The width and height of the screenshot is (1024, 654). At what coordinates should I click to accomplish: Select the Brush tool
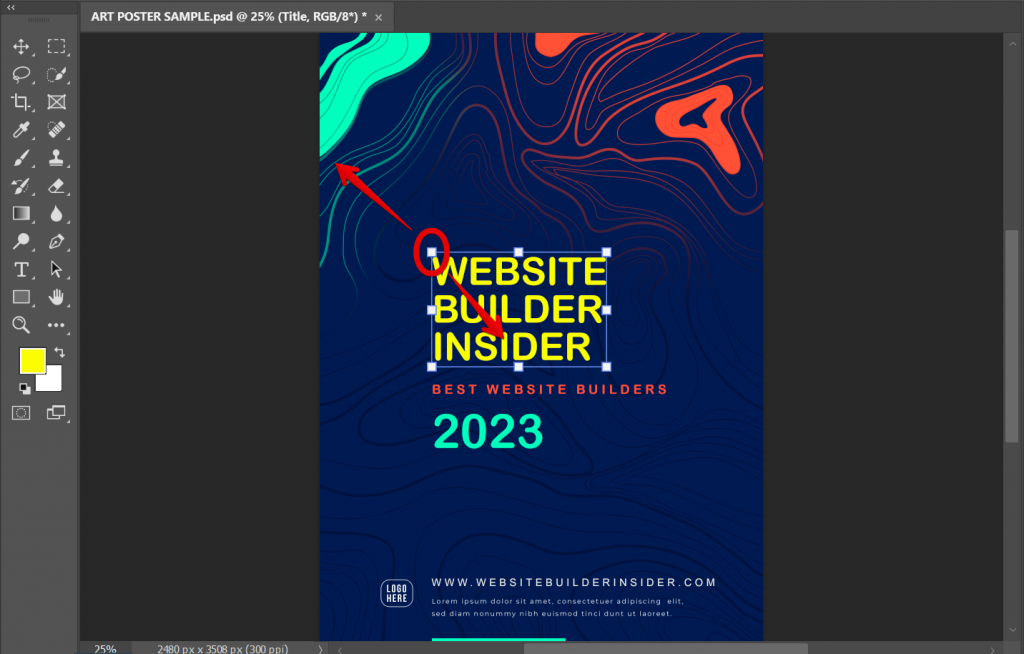click(x=21, y=157)
